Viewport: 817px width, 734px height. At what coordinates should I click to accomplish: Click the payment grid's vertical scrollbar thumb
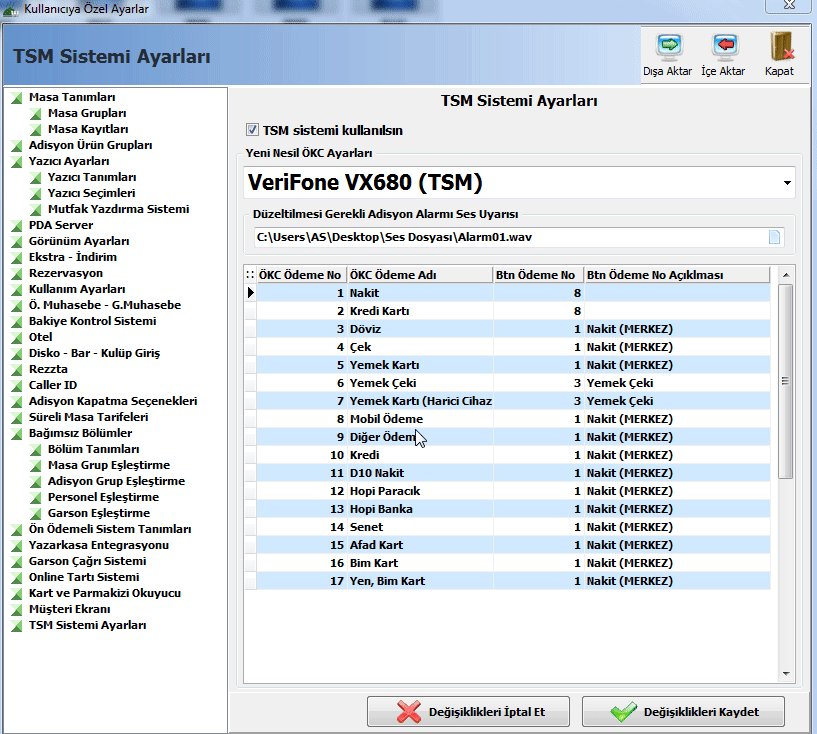pyautogui.click(x=786, y=381)
